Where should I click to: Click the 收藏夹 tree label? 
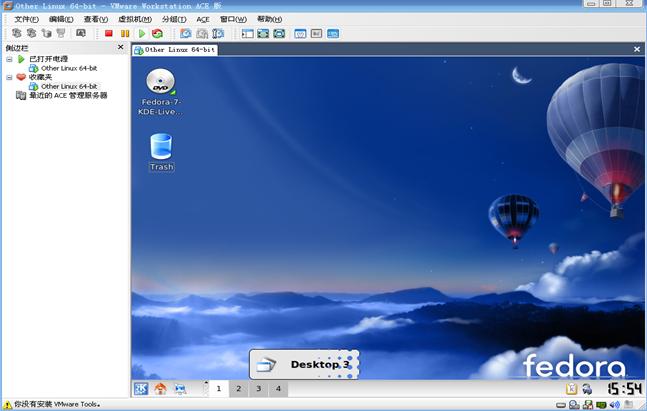point(40,77)
